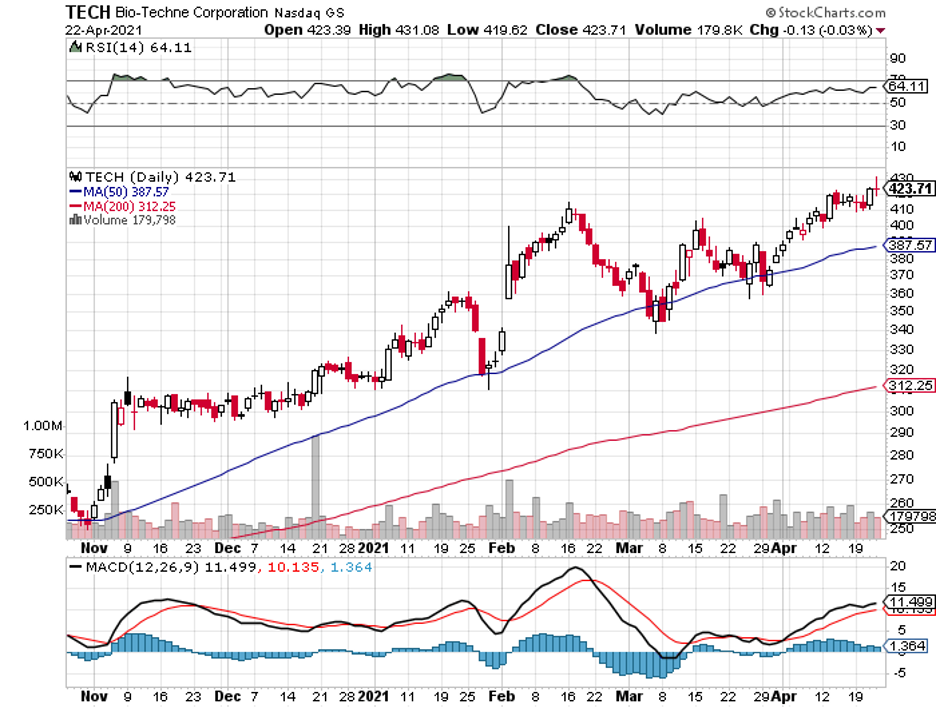Click the Feb label on price chart axis

pyautogui.click(x=501, y=548)
